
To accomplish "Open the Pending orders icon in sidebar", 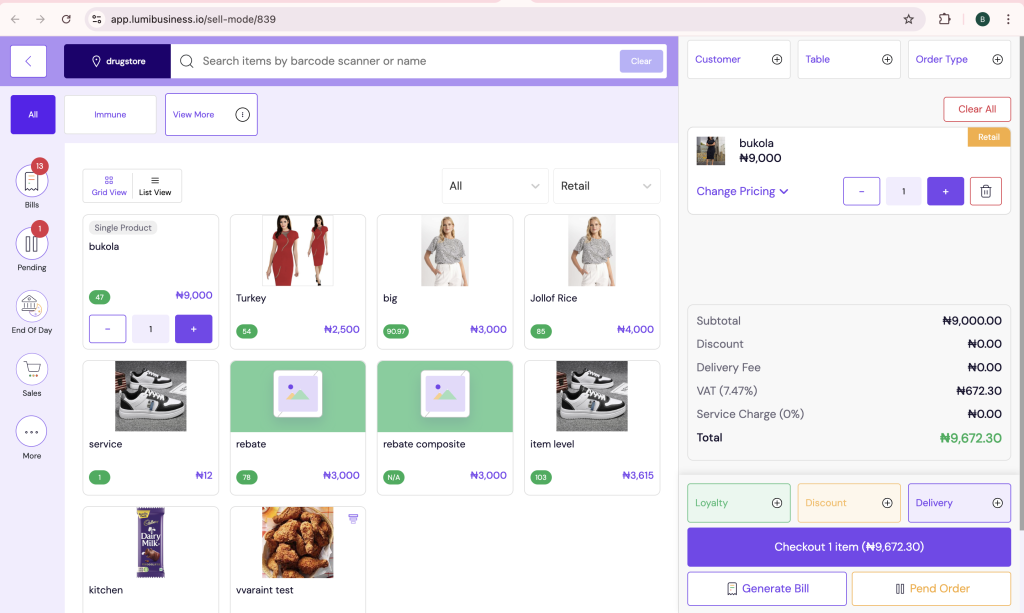I will click(x=31, y=245).
